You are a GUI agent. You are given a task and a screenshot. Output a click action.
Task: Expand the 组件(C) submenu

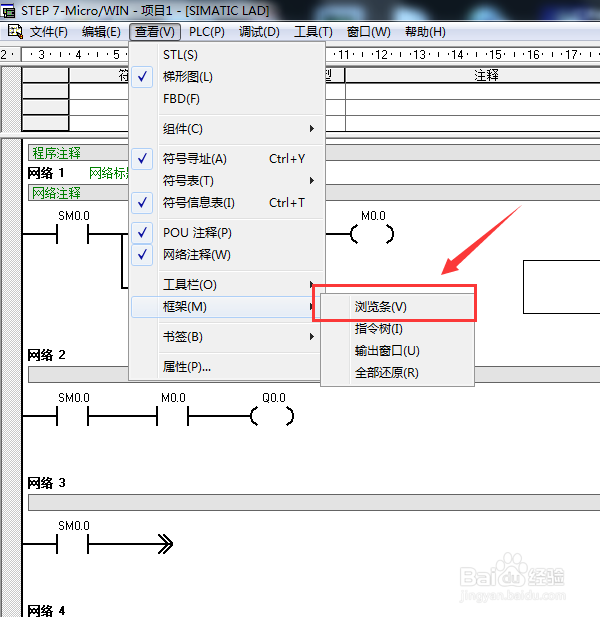pos(227,129)
